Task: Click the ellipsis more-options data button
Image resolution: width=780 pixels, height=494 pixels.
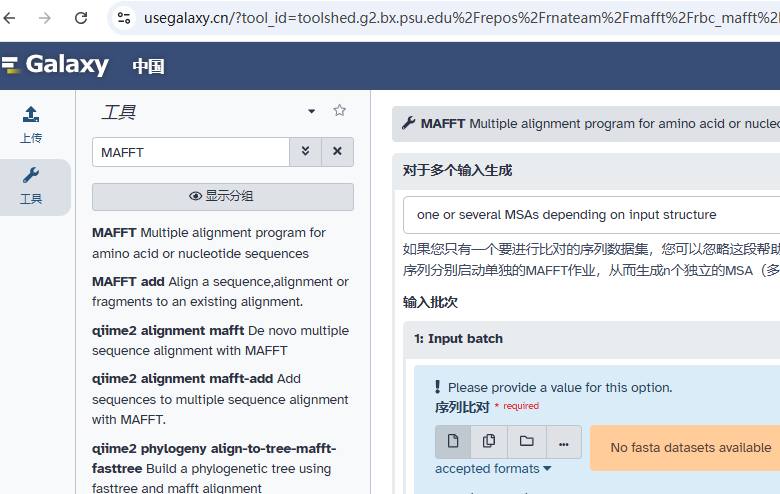Action: 564,442
